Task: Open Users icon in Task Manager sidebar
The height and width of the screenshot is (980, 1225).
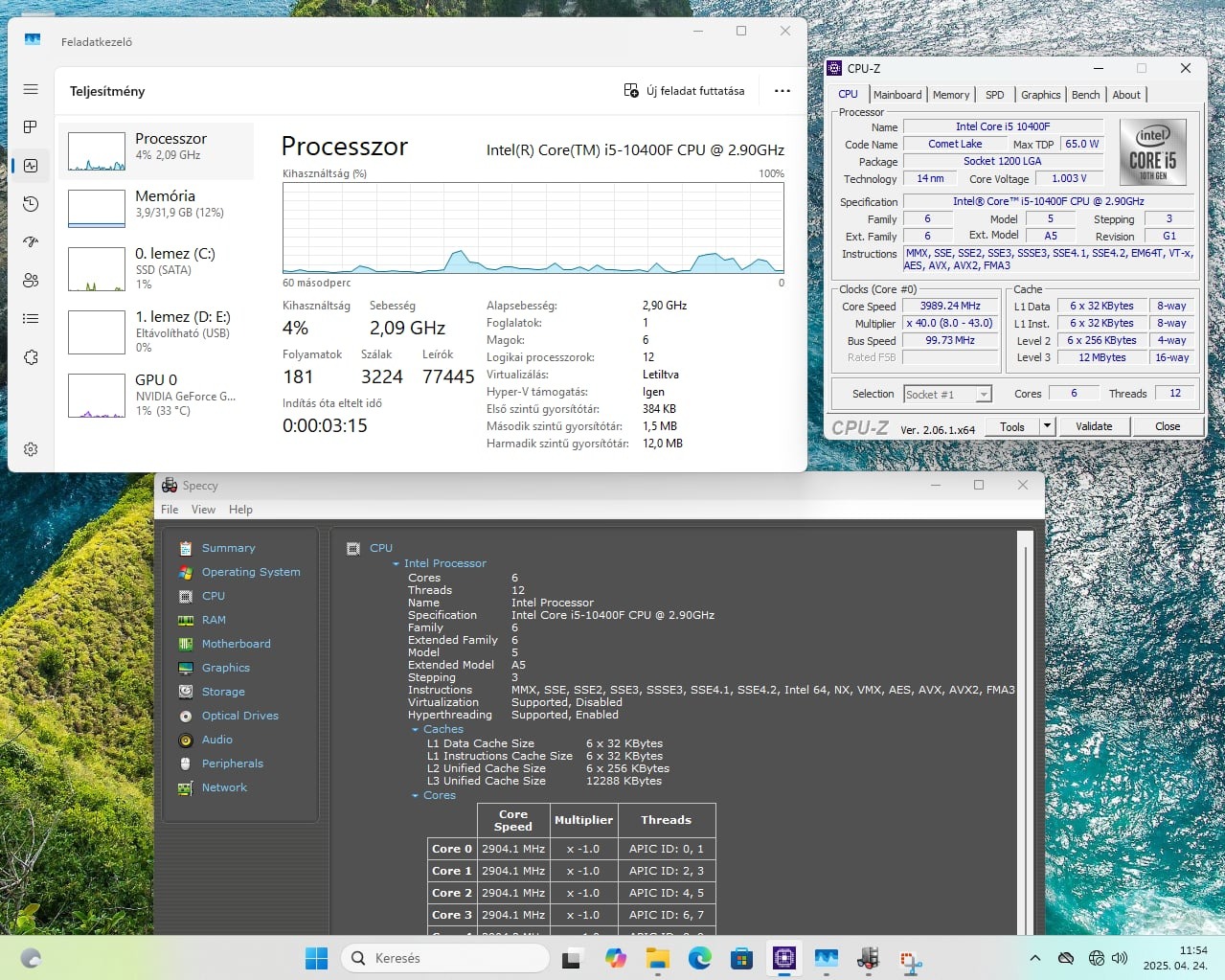Action: (31, 281)
